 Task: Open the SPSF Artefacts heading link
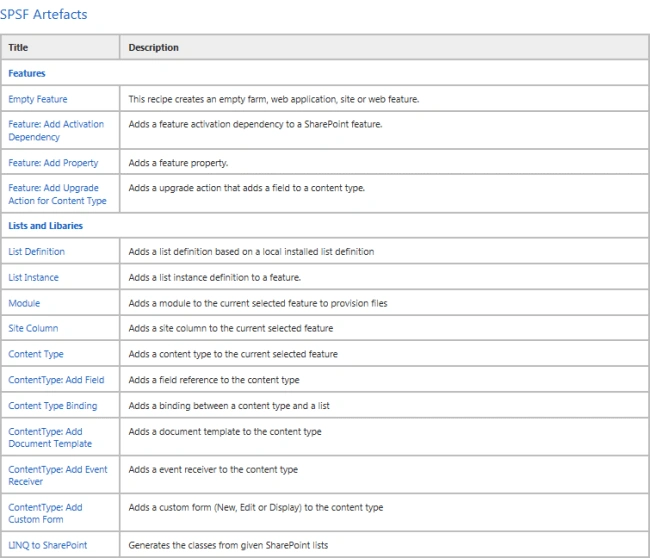[x=44, y=15]
